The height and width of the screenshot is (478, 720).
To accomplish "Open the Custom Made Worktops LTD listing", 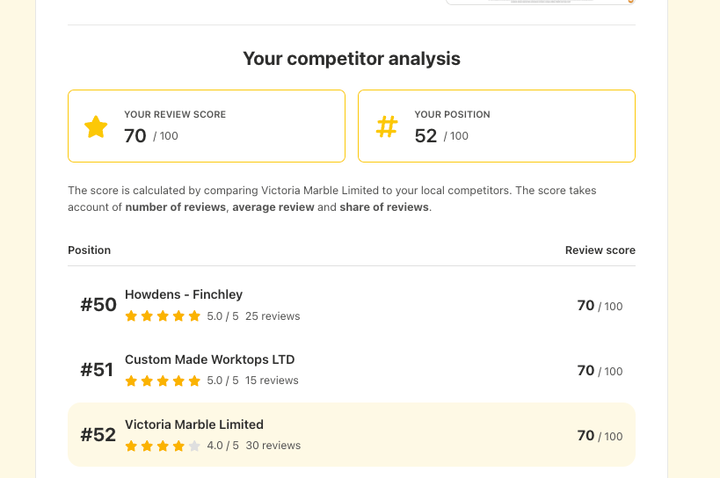I will (209, 359).
